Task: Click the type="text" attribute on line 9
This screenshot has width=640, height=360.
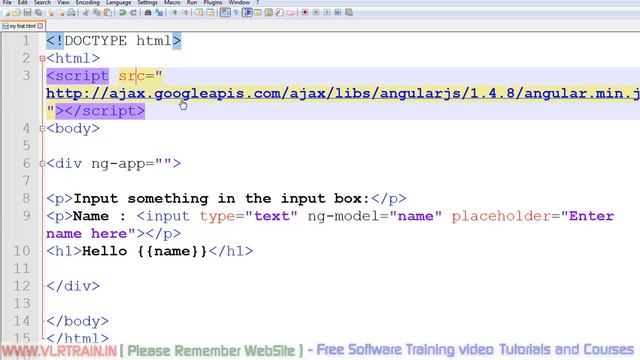Action: click(249, 216)
